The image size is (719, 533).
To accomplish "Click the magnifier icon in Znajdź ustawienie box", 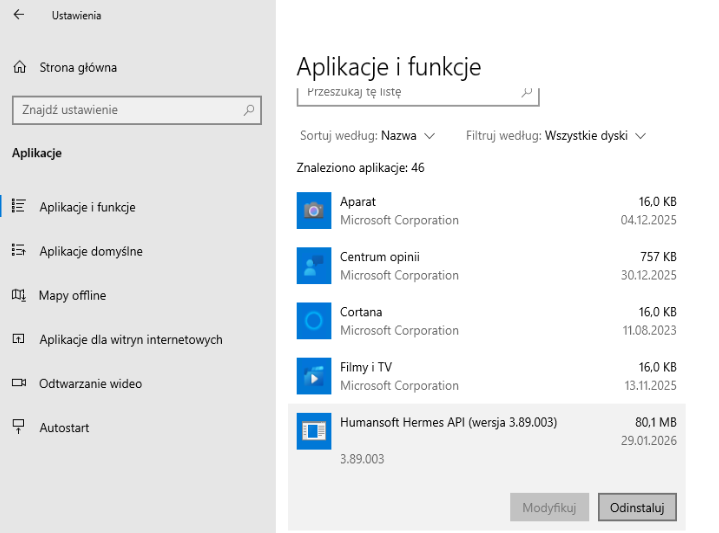I will tap(249, 110).
